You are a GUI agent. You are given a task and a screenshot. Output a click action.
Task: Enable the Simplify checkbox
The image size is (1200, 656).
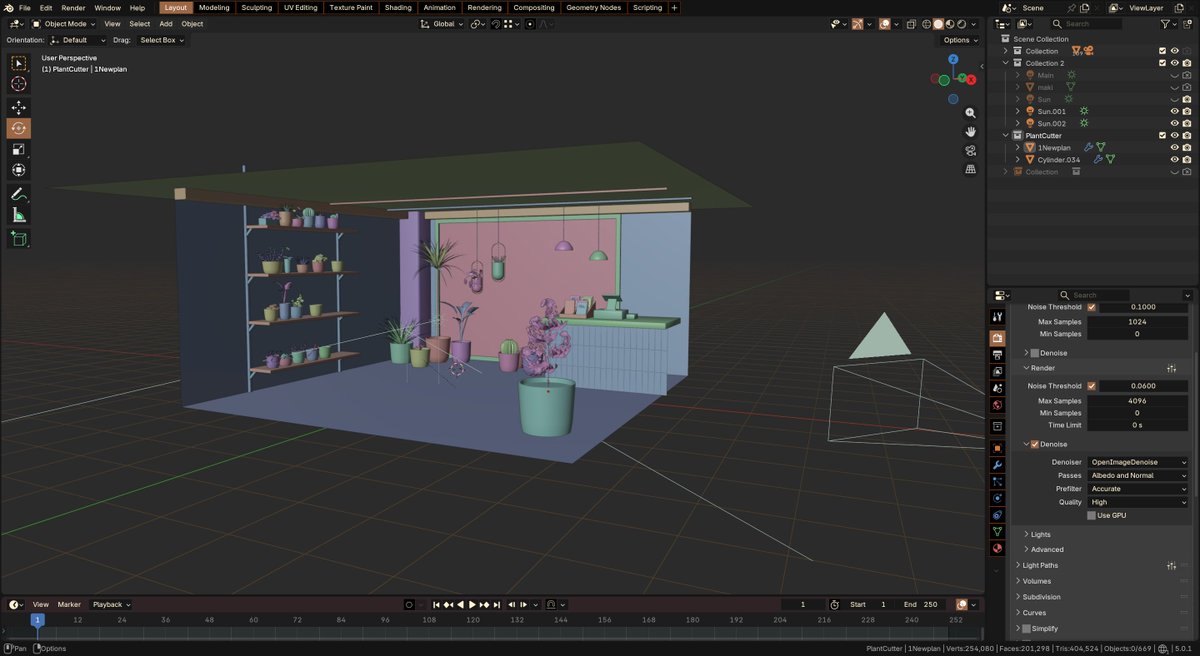click(x=1026, y=629)
